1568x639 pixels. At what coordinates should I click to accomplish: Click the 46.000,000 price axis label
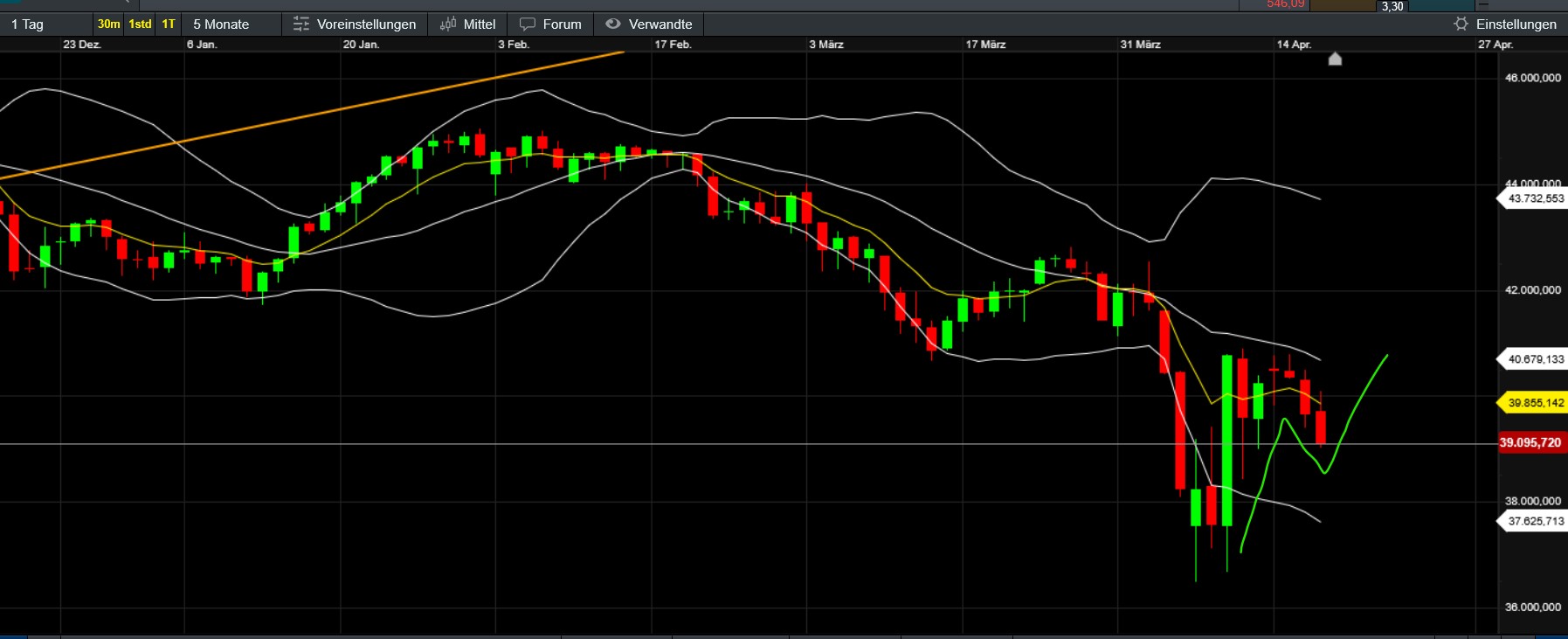coord(1533,78)
